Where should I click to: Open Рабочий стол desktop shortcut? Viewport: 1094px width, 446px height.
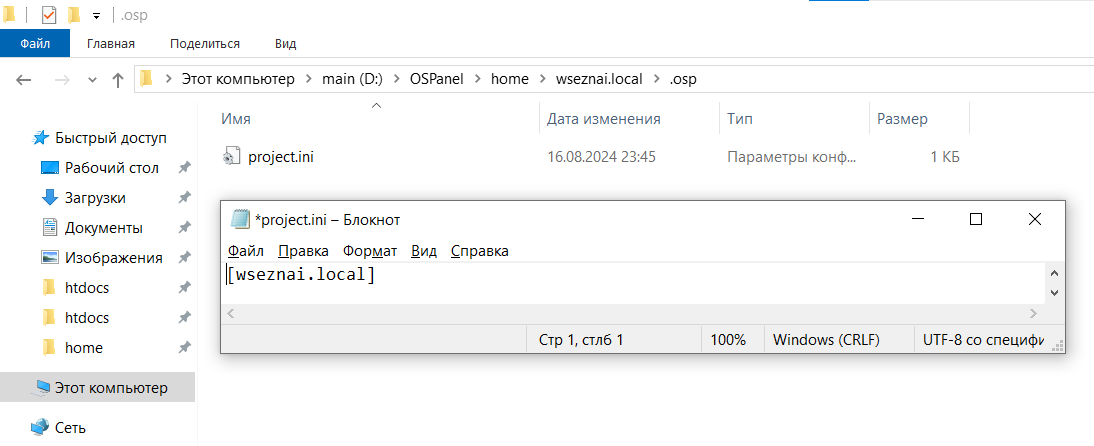tap(112, 168)
